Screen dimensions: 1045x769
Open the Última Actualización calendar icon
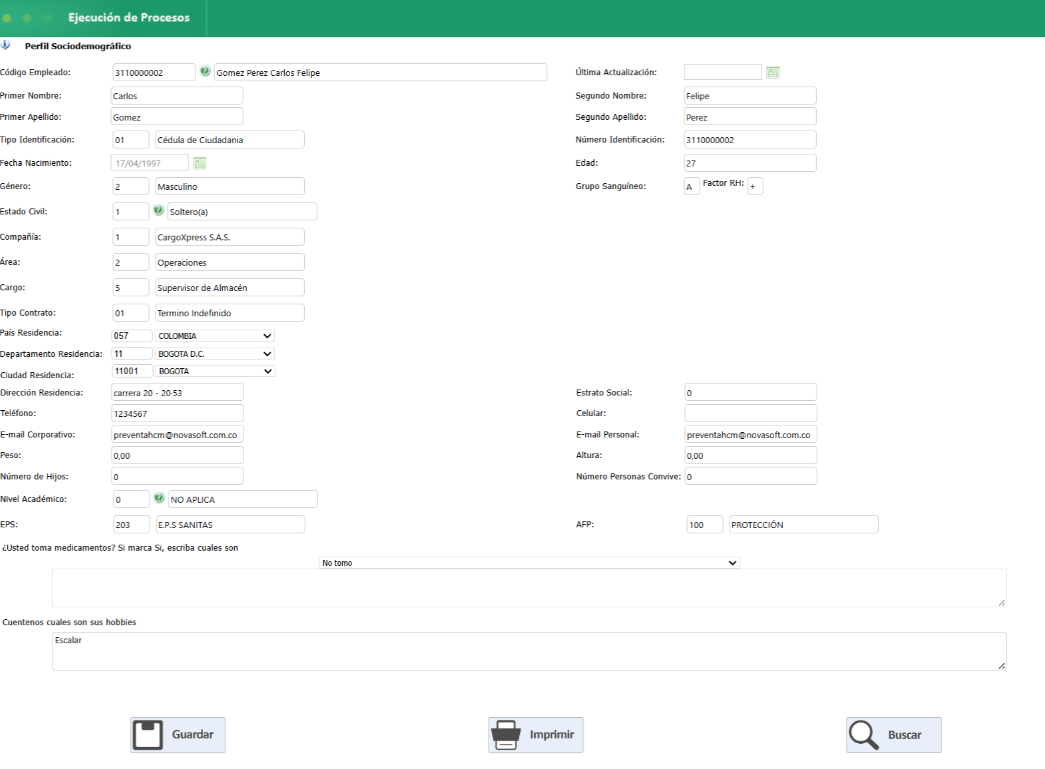773,72
